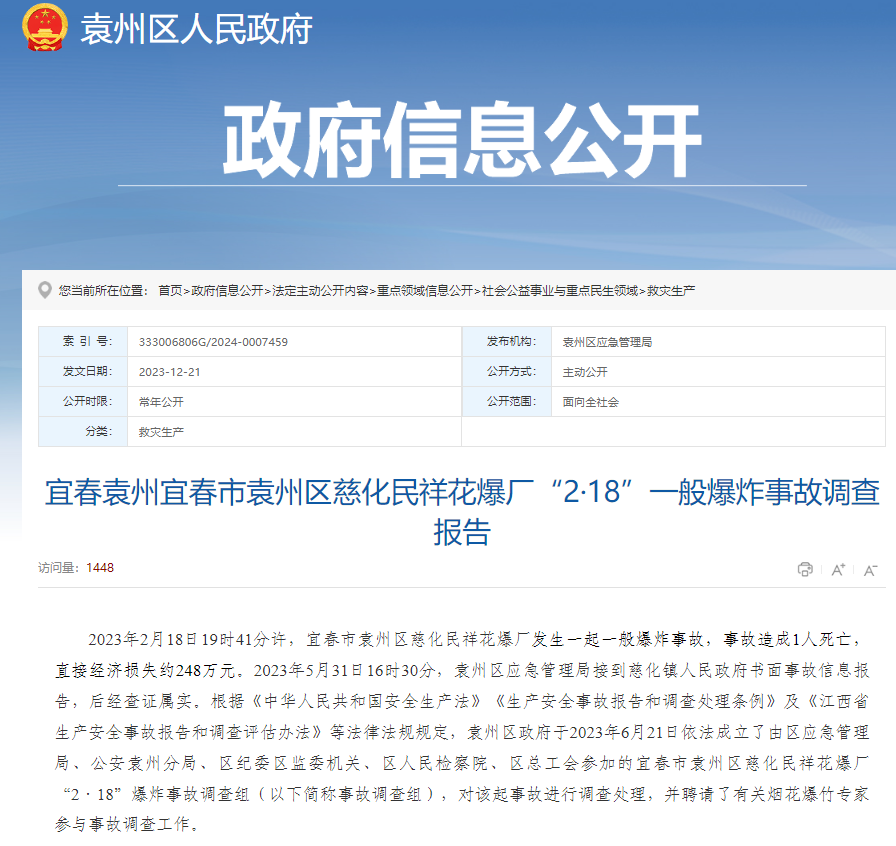Click the 袁州区人民政府 site title
This screenshot has height=846, width=896.
(x=197, y=29)
